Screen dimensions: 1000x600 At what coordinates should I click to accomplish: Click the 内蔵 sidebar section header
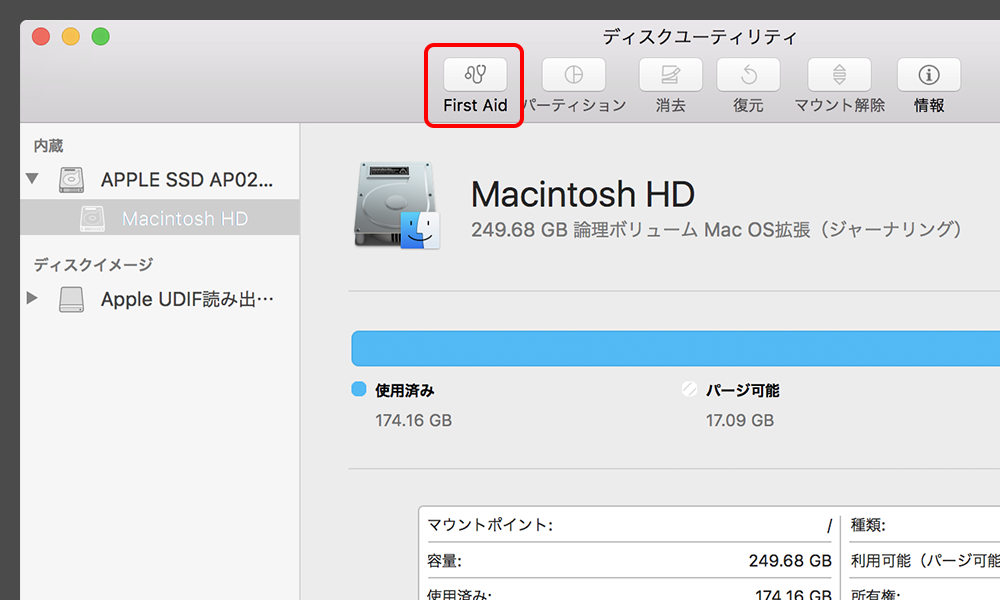click(x=48, y=146)
